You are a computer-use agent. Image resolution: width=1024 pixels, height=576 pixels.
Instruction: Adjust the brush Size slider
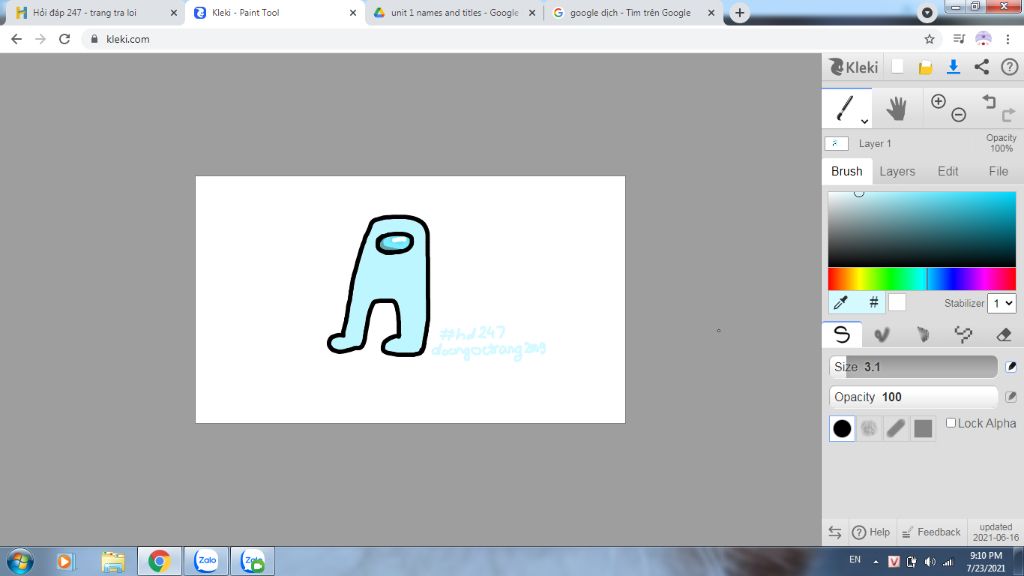(x=913, y=366)
